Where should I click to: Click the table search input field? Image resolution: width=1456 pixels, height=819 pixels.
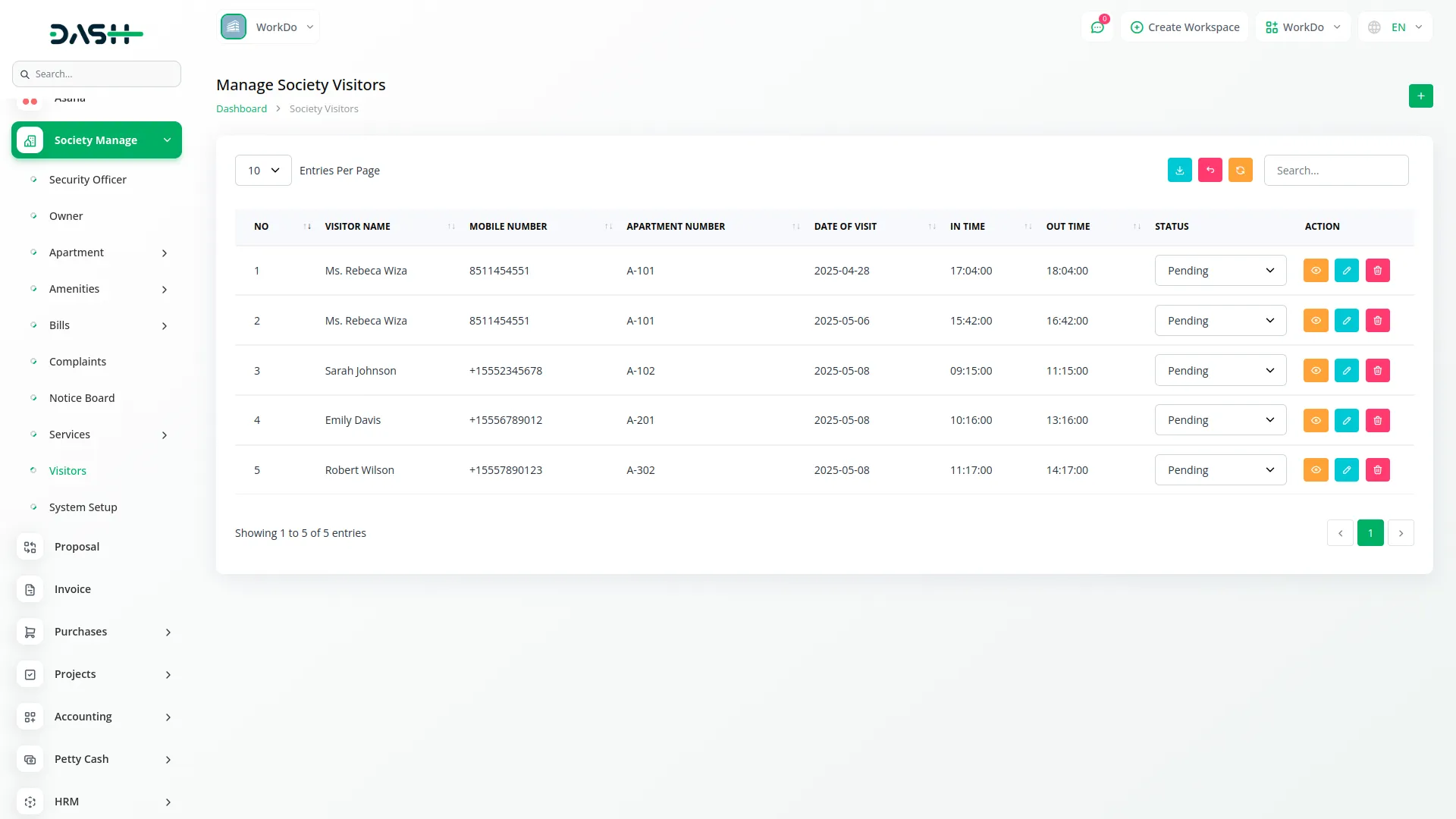[1335, 171]
